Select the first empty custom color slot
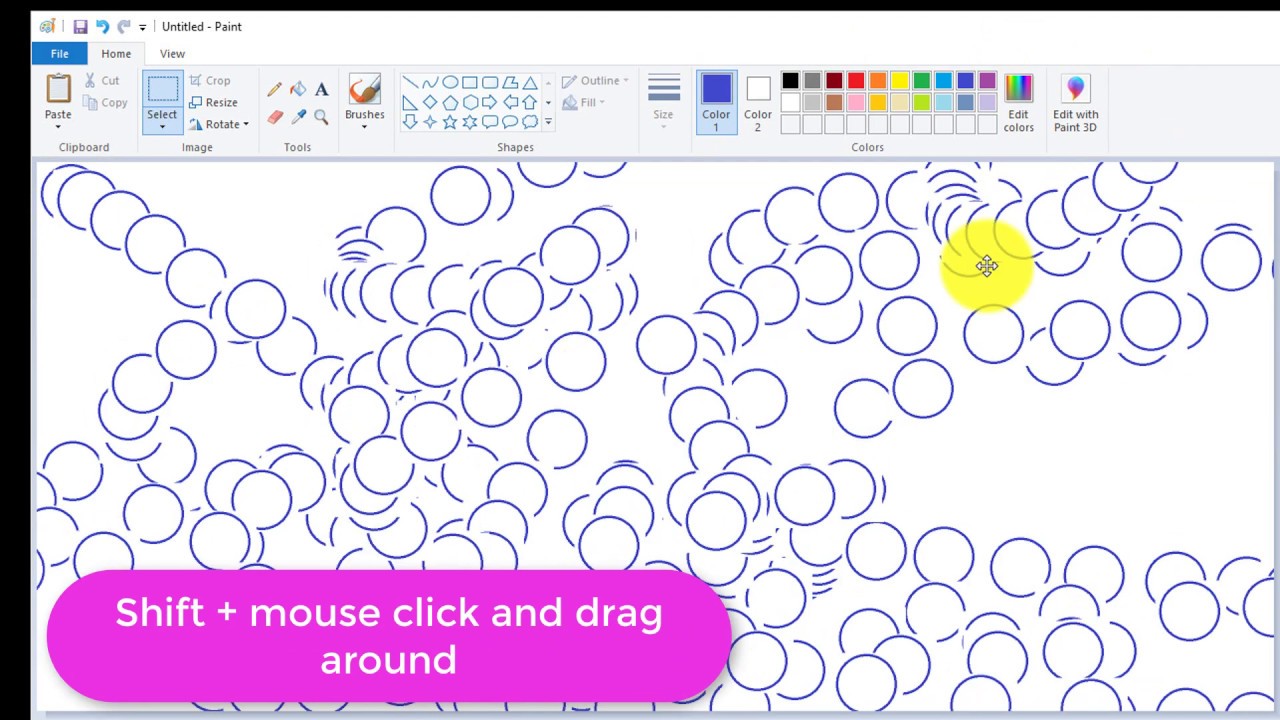The width and height of the screenshot is (1280, 720). (x=790, y=124)
